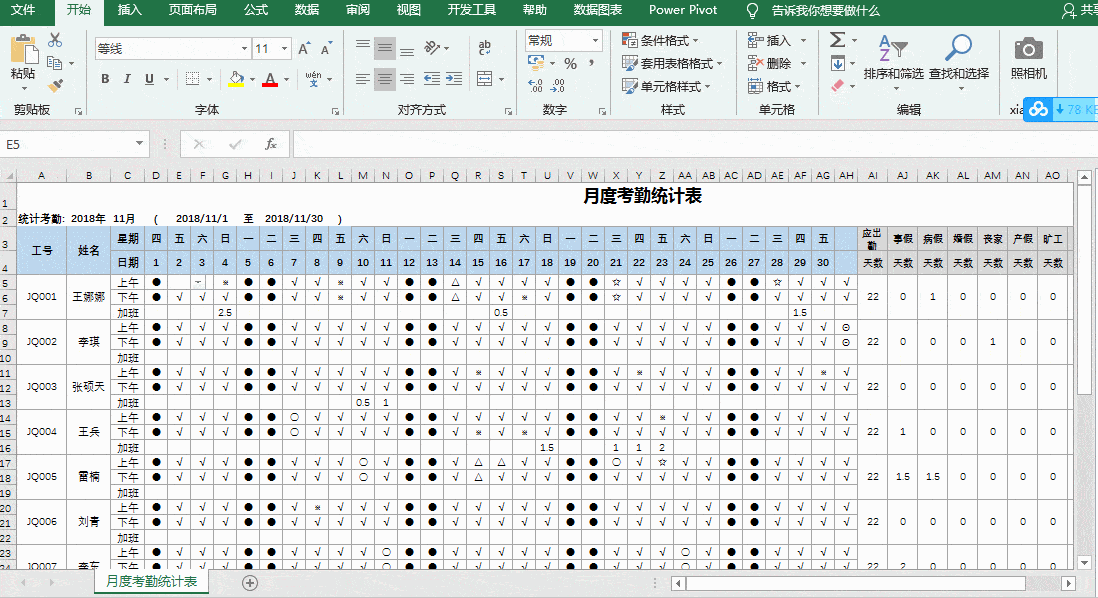Toggle underline formatting
Image resolution: width=1098 pixels, height=598 pixels.
tap(149, 79)
